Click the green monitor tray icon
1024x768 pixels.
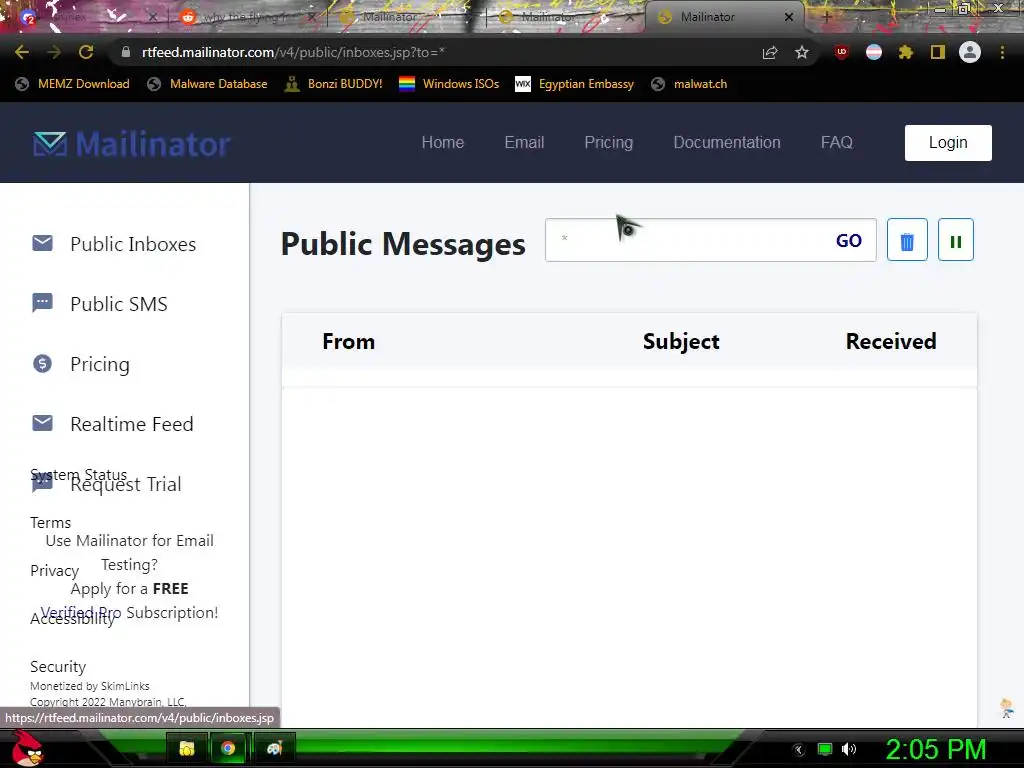click(x=825, y=749)
